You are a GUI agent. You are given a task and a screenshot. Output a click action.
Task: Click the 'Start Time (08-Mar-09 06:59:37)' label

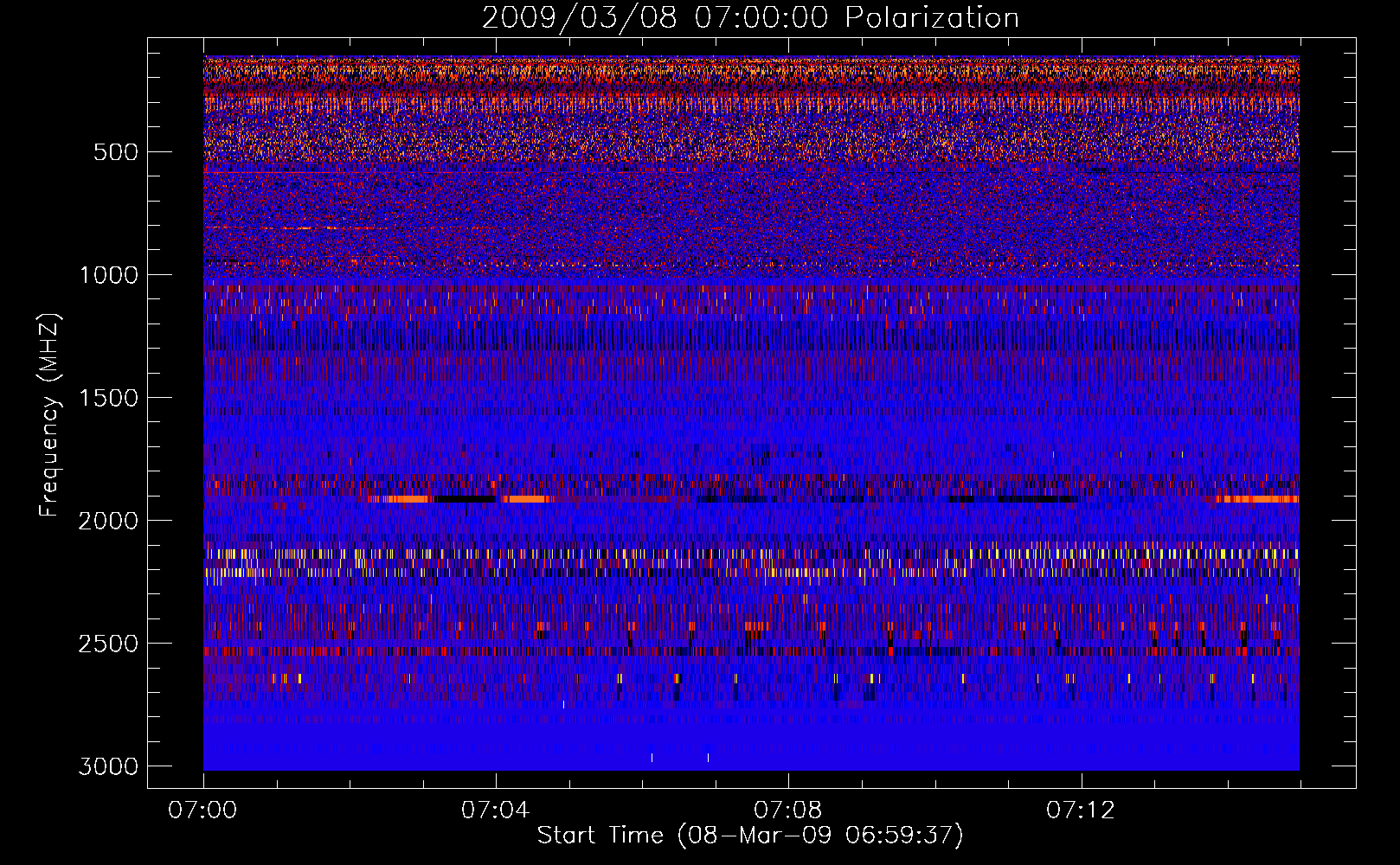(750, 836)
